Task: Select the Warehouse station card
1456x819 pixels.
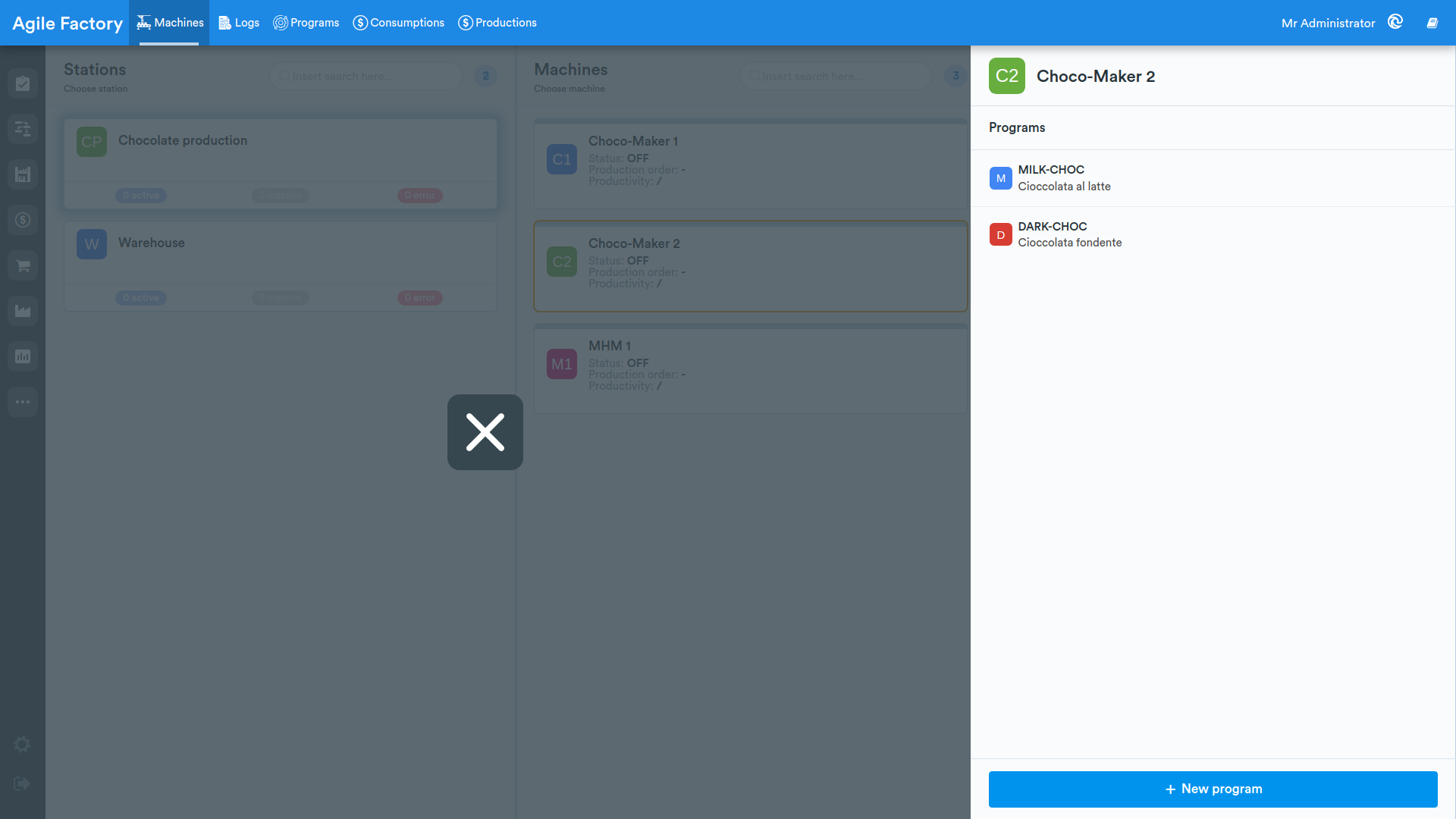Action: coord(281,265)
